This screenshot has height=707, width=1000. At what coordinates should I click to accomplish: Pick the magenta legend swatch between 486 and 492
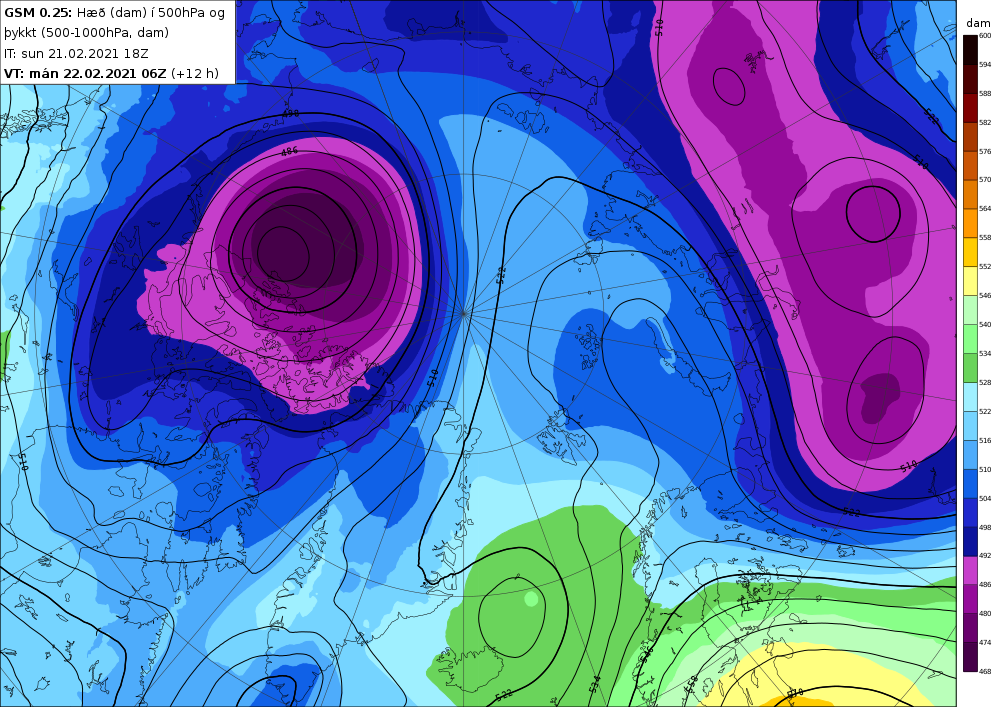pyautogui.click(x=969, y=570)
